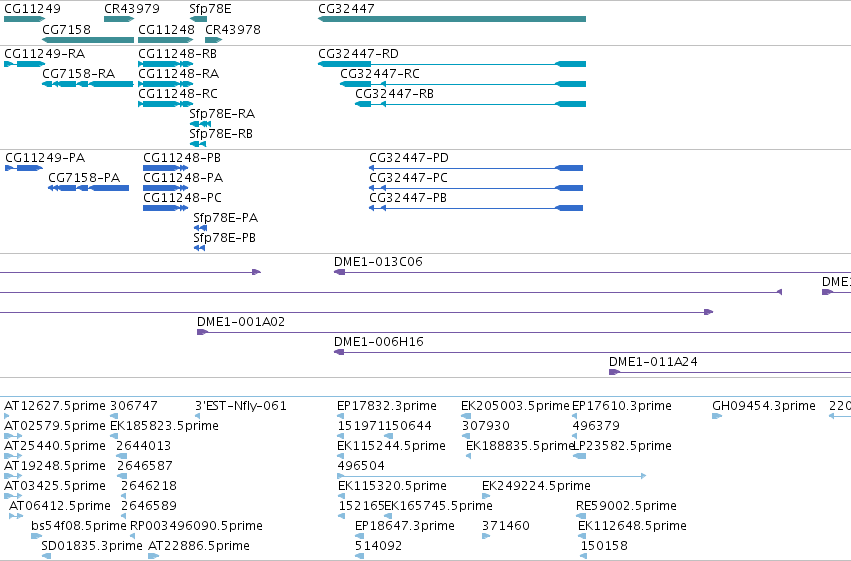Click EST 371460
Viewport: 851px width, 561px height.
pos(486,537)
